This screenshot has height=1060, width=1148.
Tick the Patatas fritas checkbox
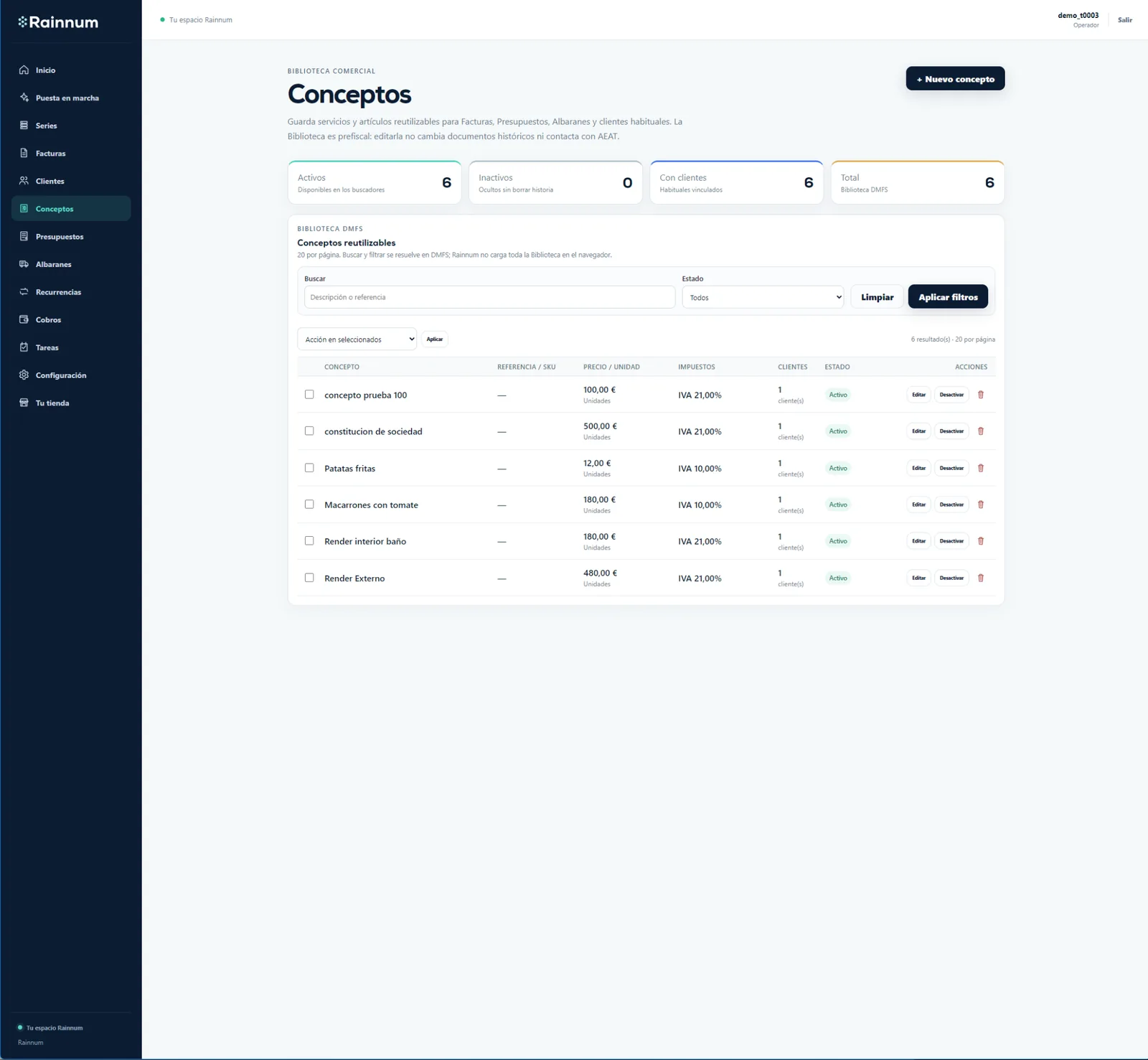(x=309, y=468)
